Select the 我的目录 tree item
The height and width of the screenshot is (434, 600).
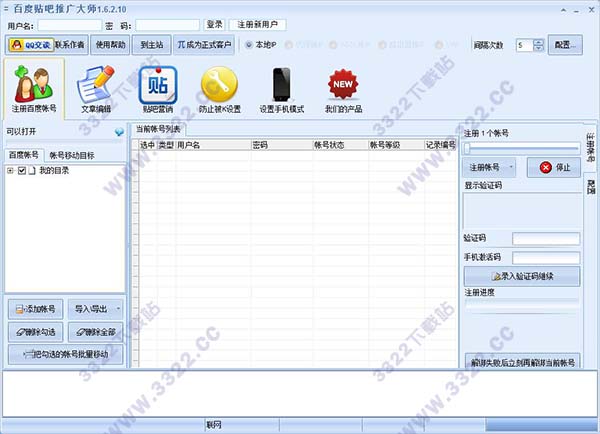(x=54, y=171)
